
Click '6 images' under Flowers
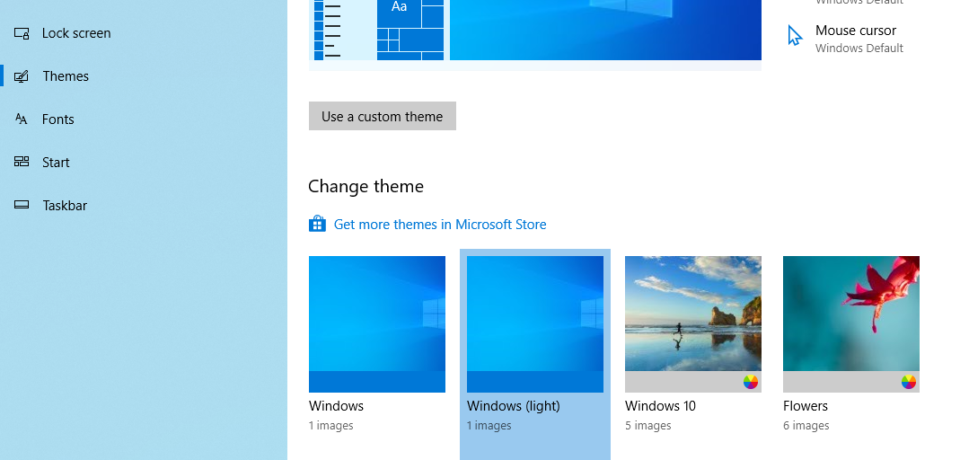806,425
